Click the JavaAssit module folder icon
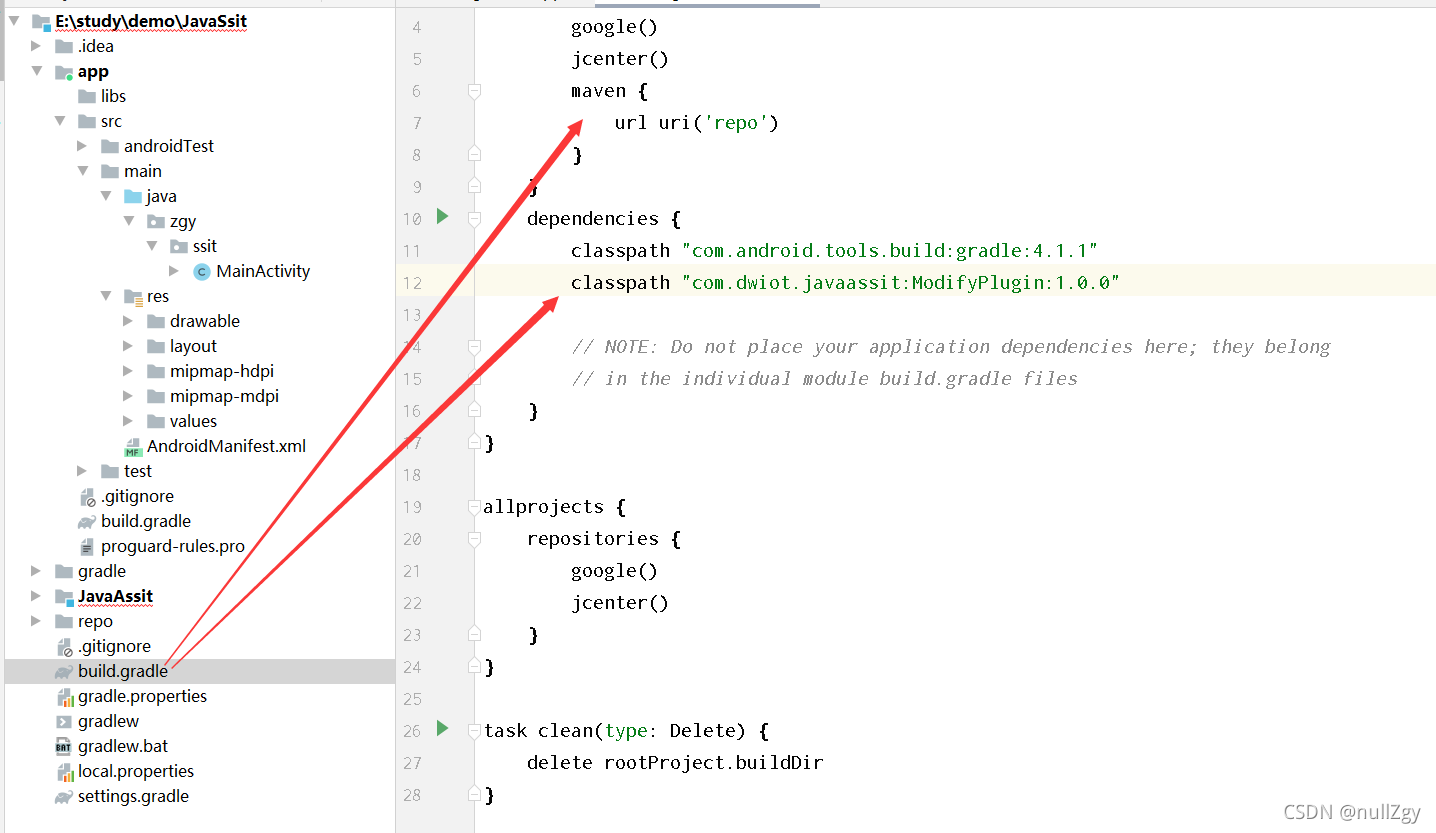 point(64,597)
